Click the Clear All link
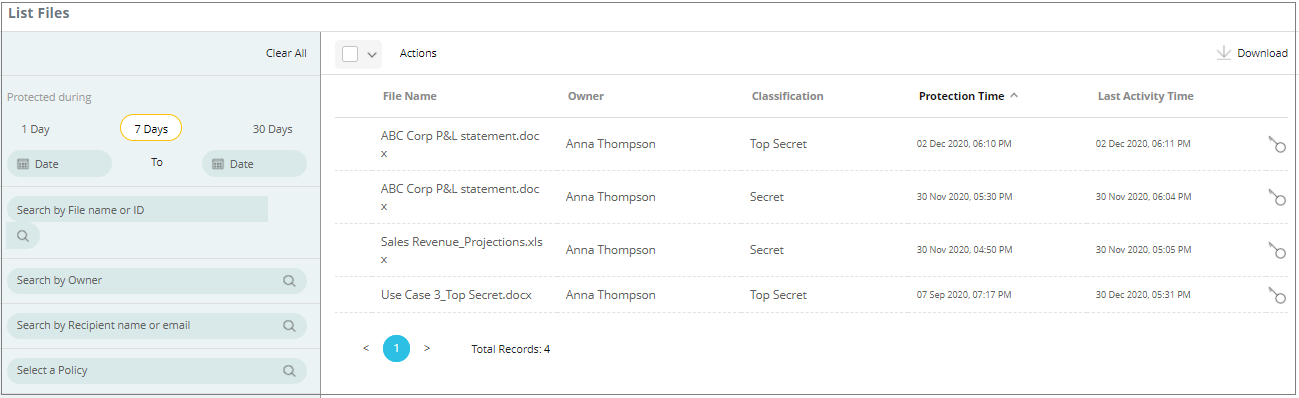The image size is (1299, 398). [286, 53]
